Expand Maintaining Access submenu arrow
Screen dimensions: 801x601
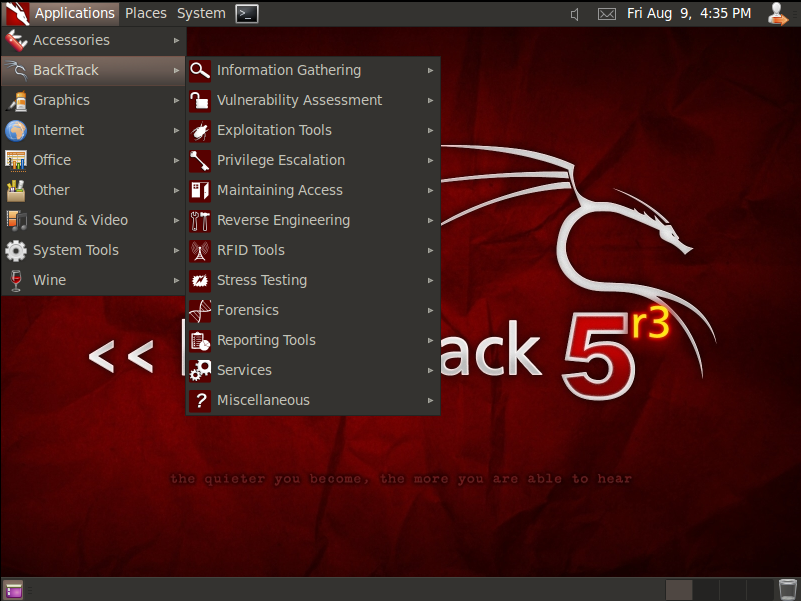[x=431, y=191]
